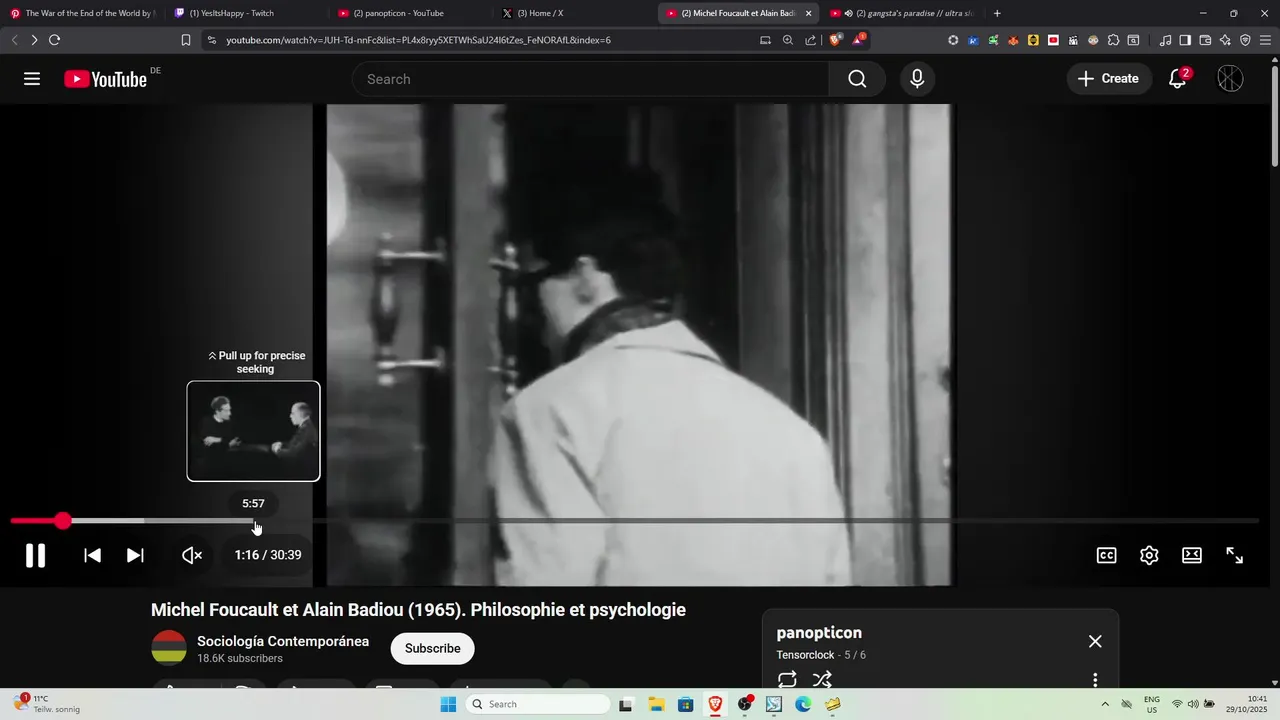Viewport: 1280px width, 720px height.
Task: Click the youtube.com address bar URL
Action: click(418, 40)
